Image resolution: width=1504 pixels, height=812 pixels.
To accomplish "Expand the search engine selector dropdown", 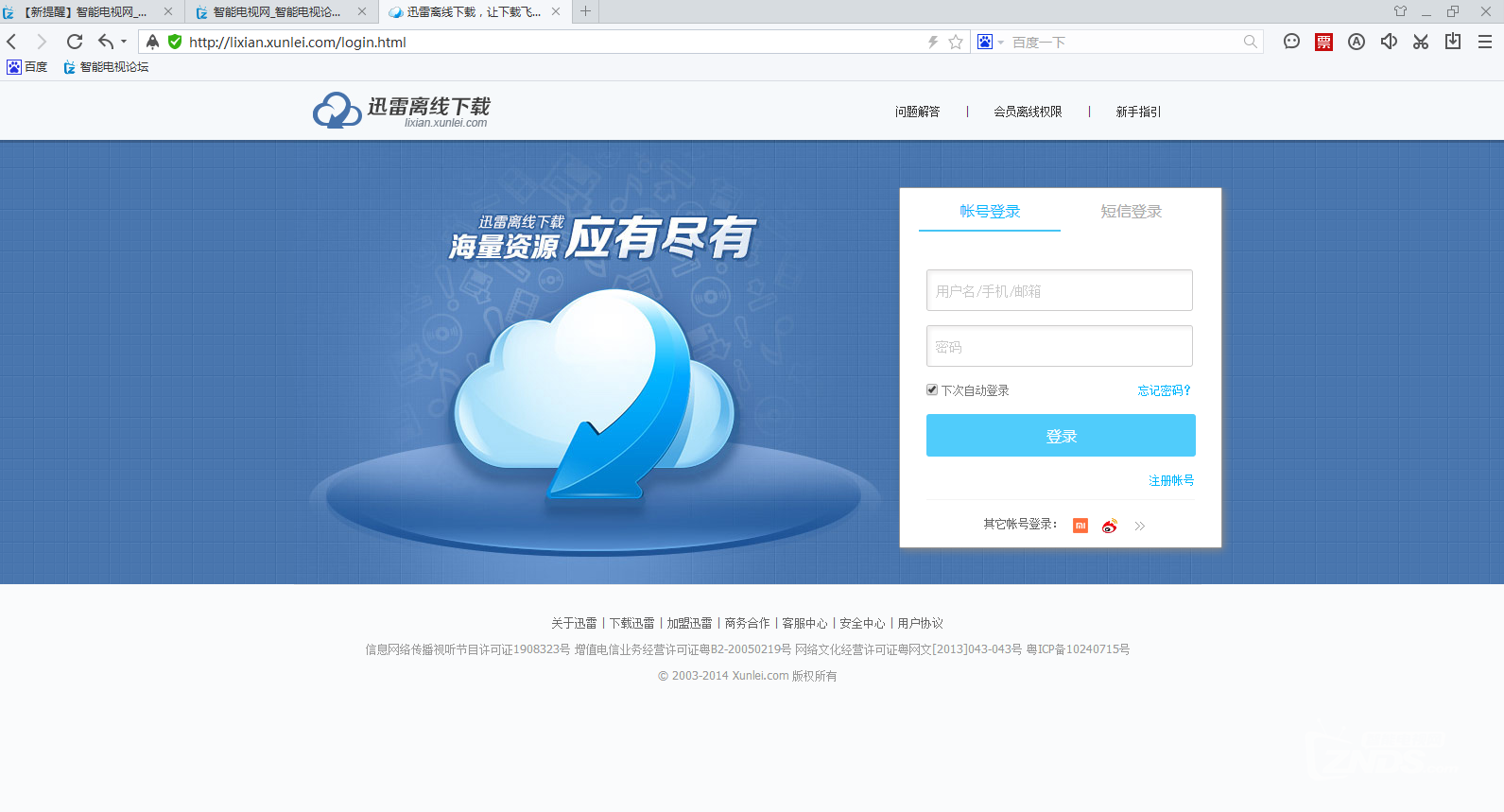I will pos(1000,43).
